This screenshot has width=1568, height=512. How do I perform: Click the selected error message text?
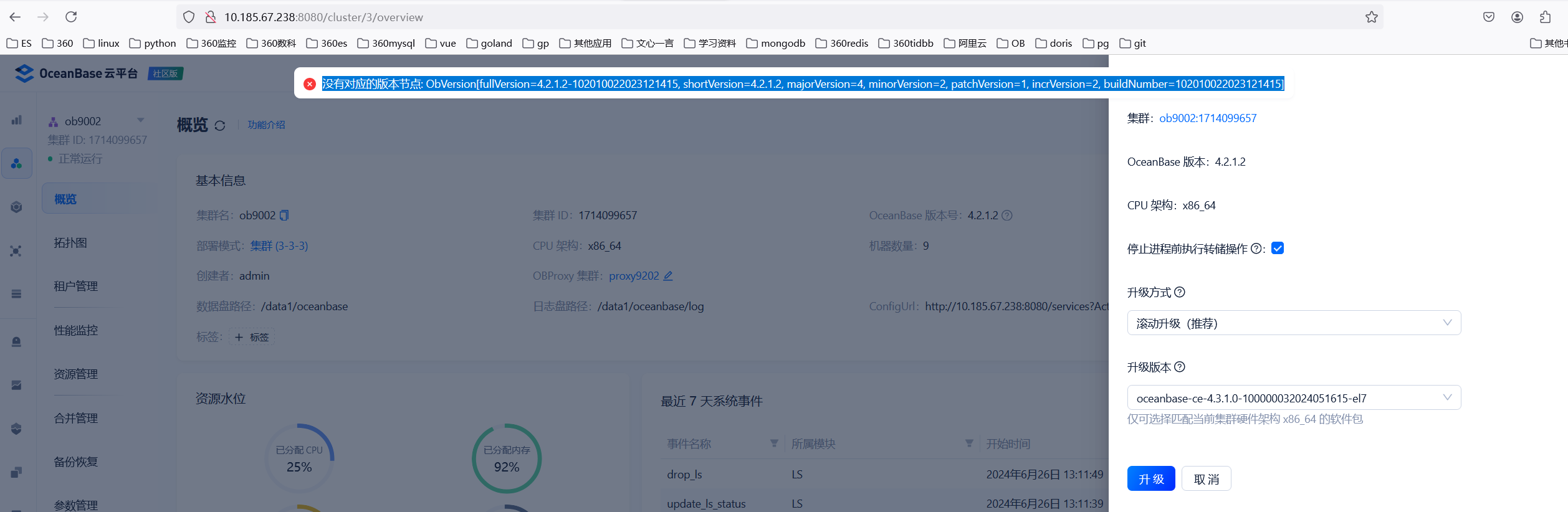(803, 83)
